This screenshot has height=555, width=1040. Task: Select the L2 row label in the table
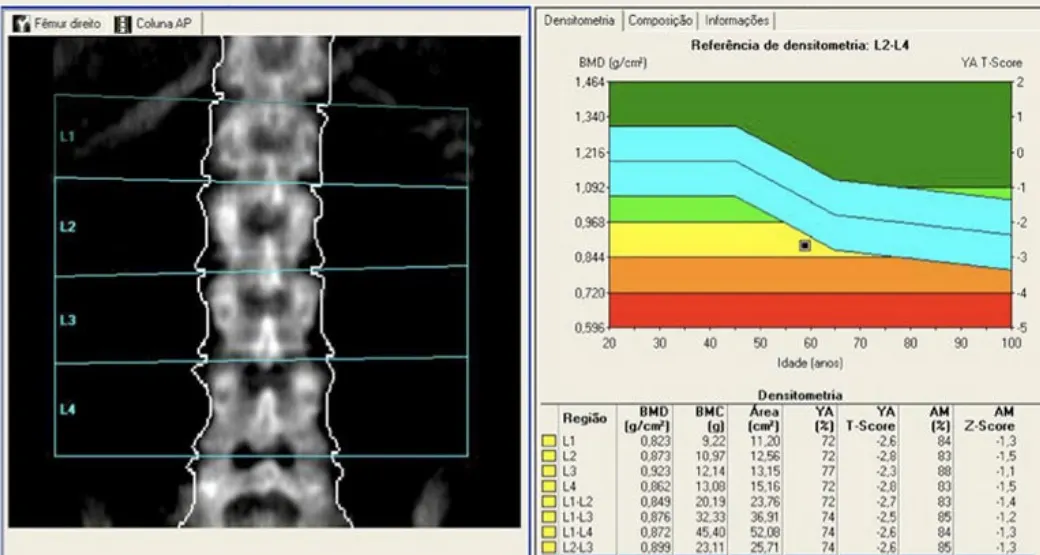click(569, 456)
